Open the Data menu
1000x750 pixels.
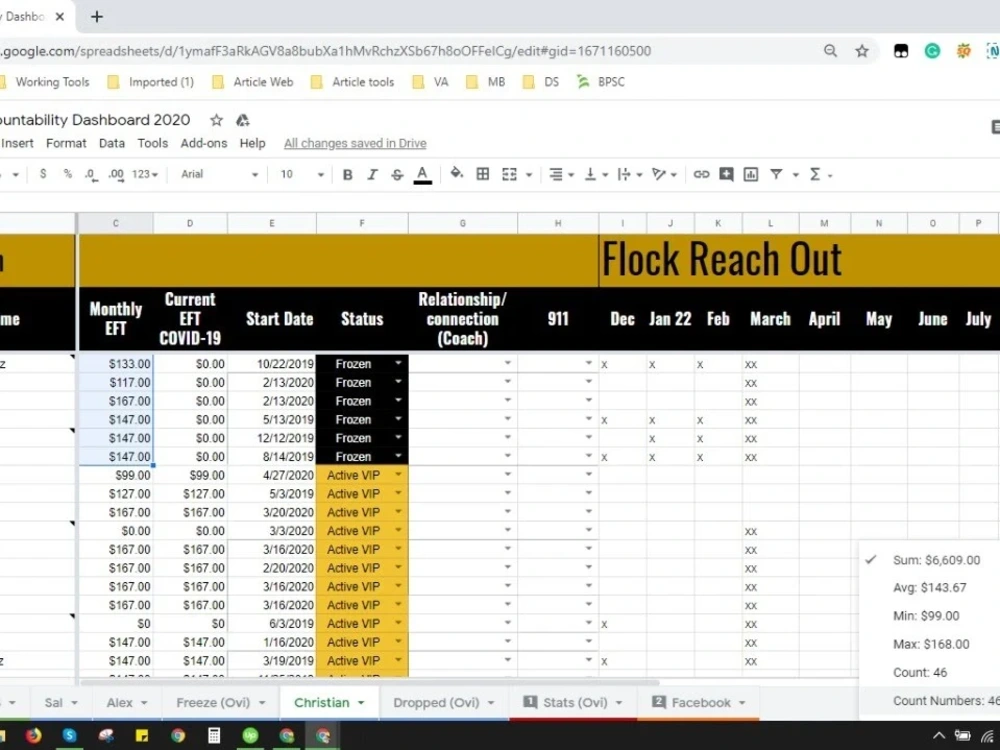tap(112, 143)
